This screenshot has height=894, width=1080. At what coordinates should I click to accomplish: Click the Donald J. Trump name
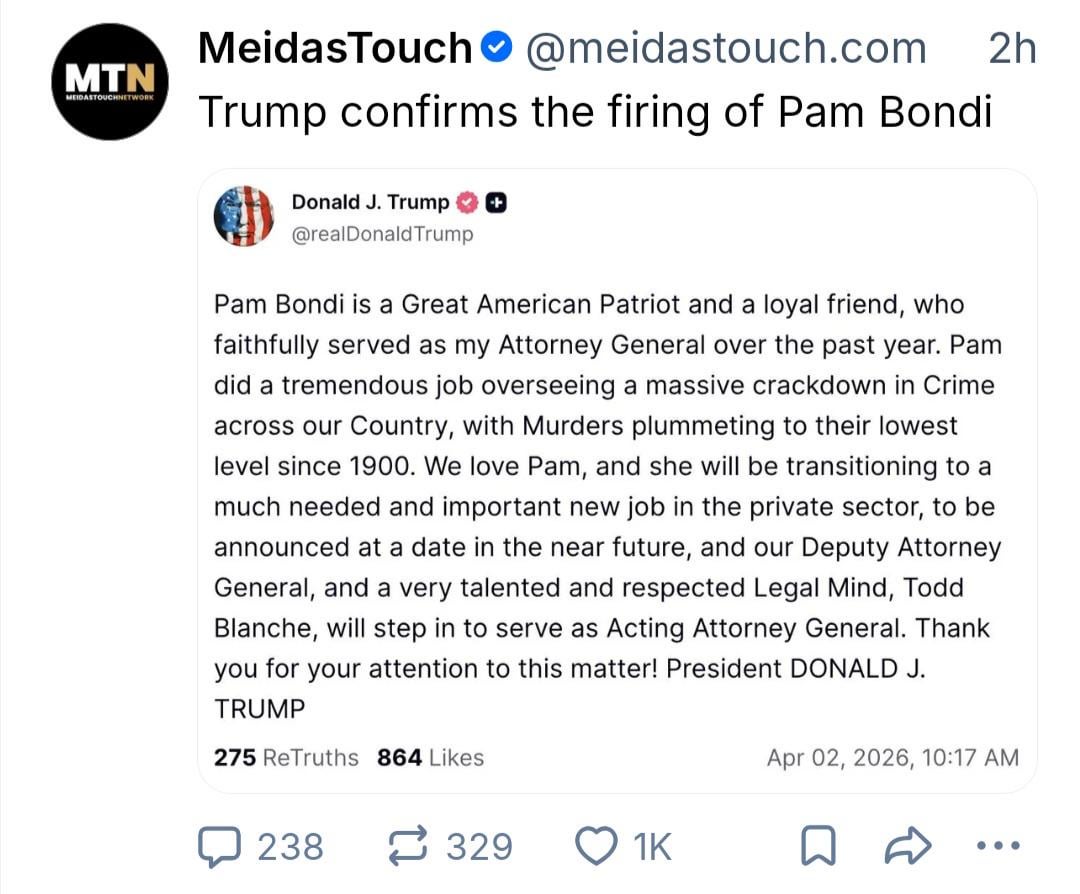coord(370,202)
